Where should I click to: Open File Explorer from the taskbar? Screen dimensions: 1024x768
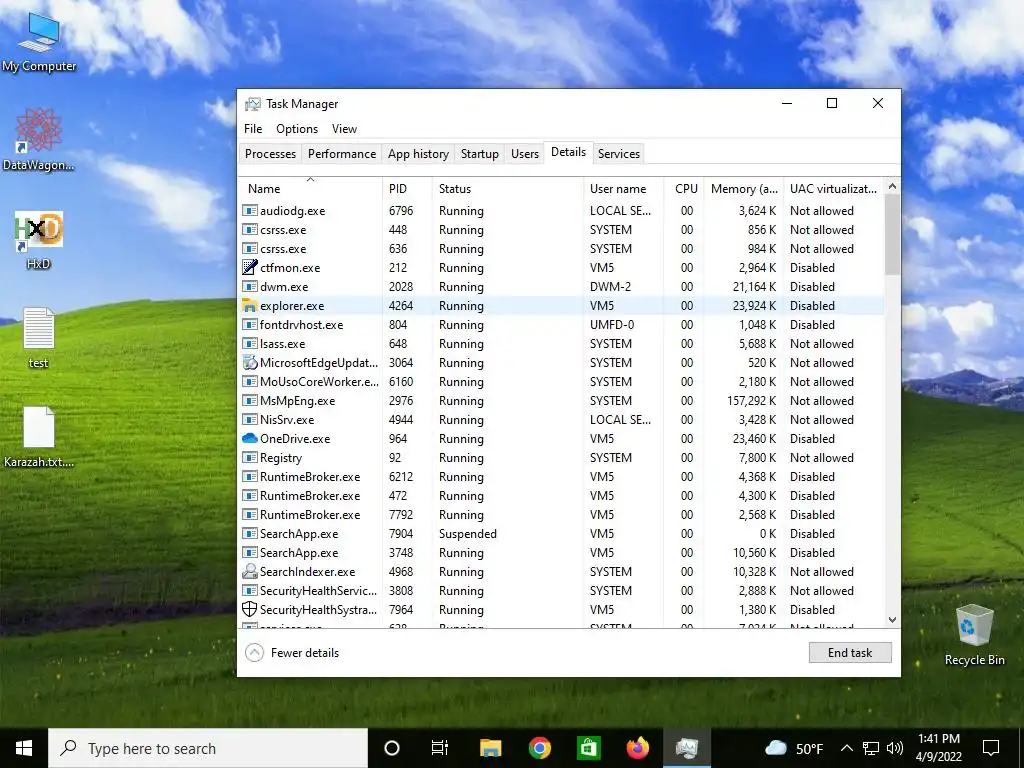(490, 748)
